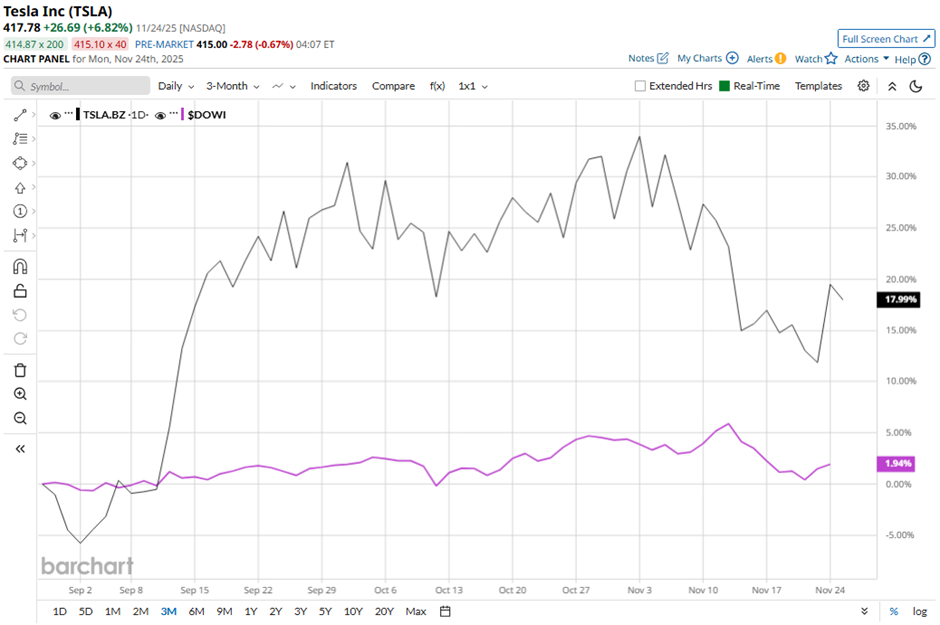Toggle $DOWI series visibility eye
The width and height of the screenshot is (940, 625).
coord(160,115)
